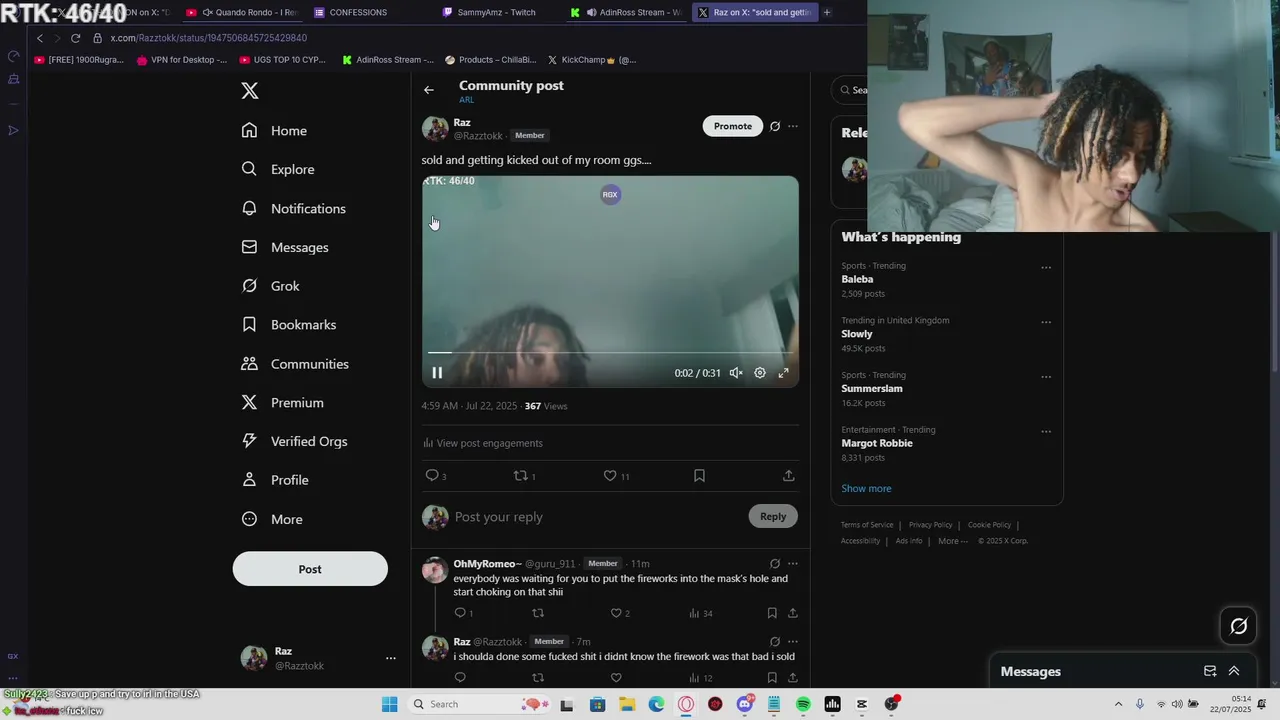Screen dimensions: 1280x720
Task: Click the reply icon with 3 replies
Action: click(435, 476)
